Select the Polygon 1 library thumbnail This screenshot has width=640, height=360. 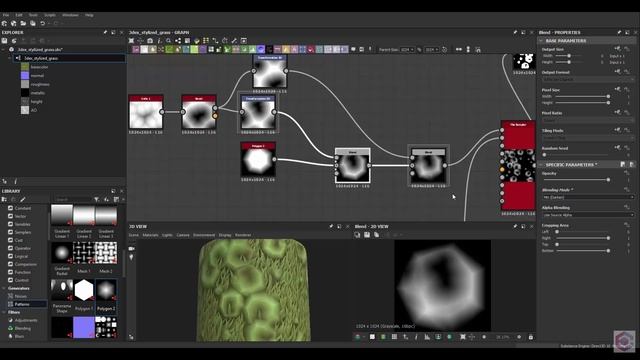point(84,290)
